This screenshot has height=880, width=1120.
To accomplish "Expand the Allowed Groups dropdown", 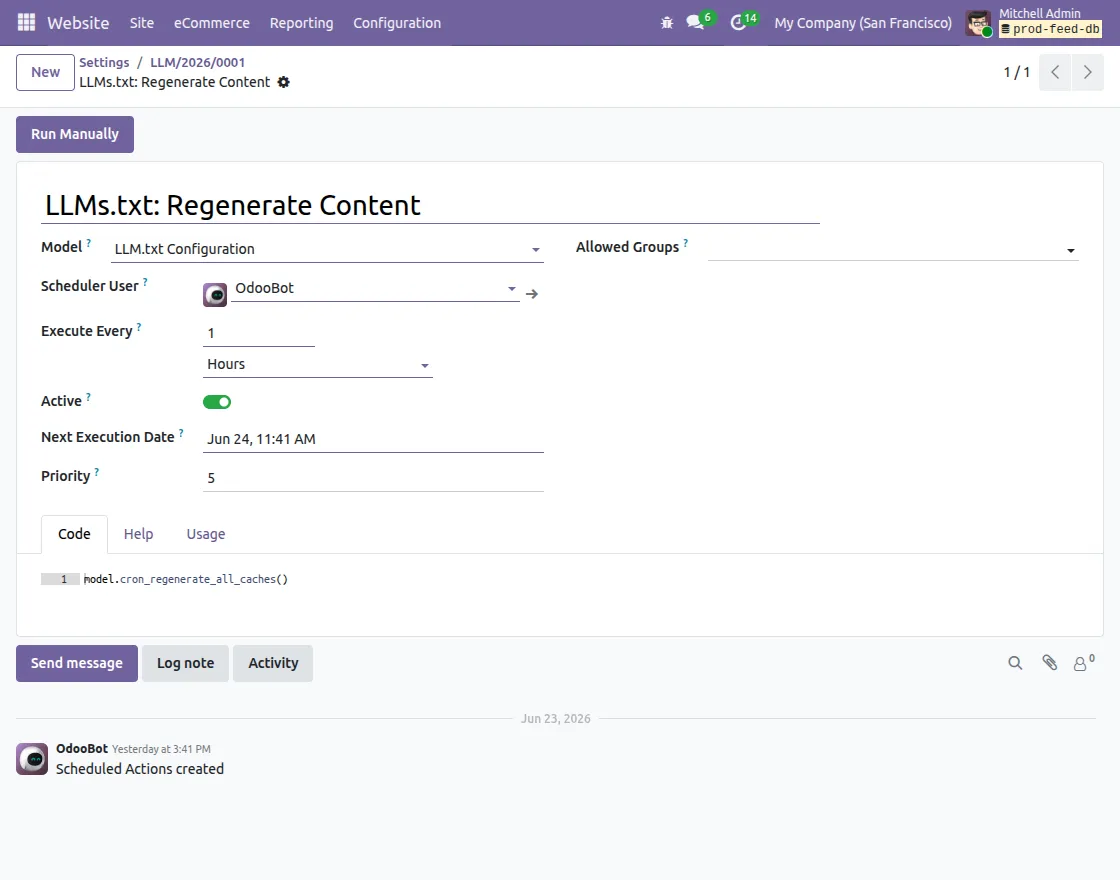I will click(x=1071, y=250).
